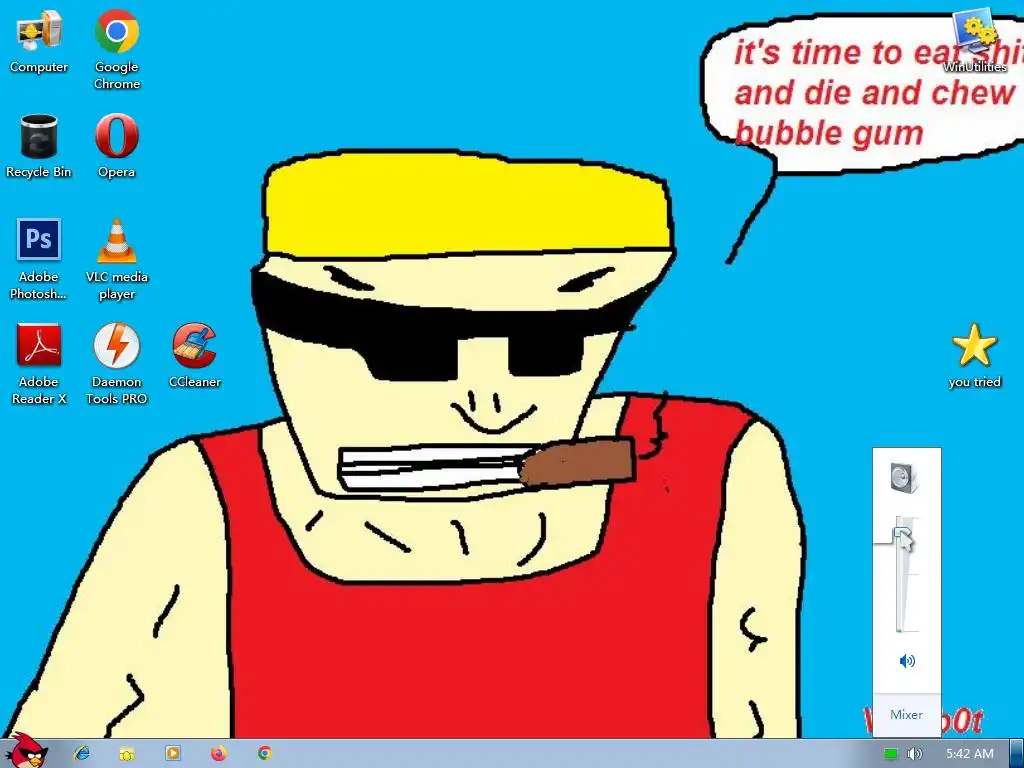The image size is (1024, 768).
Task: Open the folder icon in taskbar
Action: (127, 754)
